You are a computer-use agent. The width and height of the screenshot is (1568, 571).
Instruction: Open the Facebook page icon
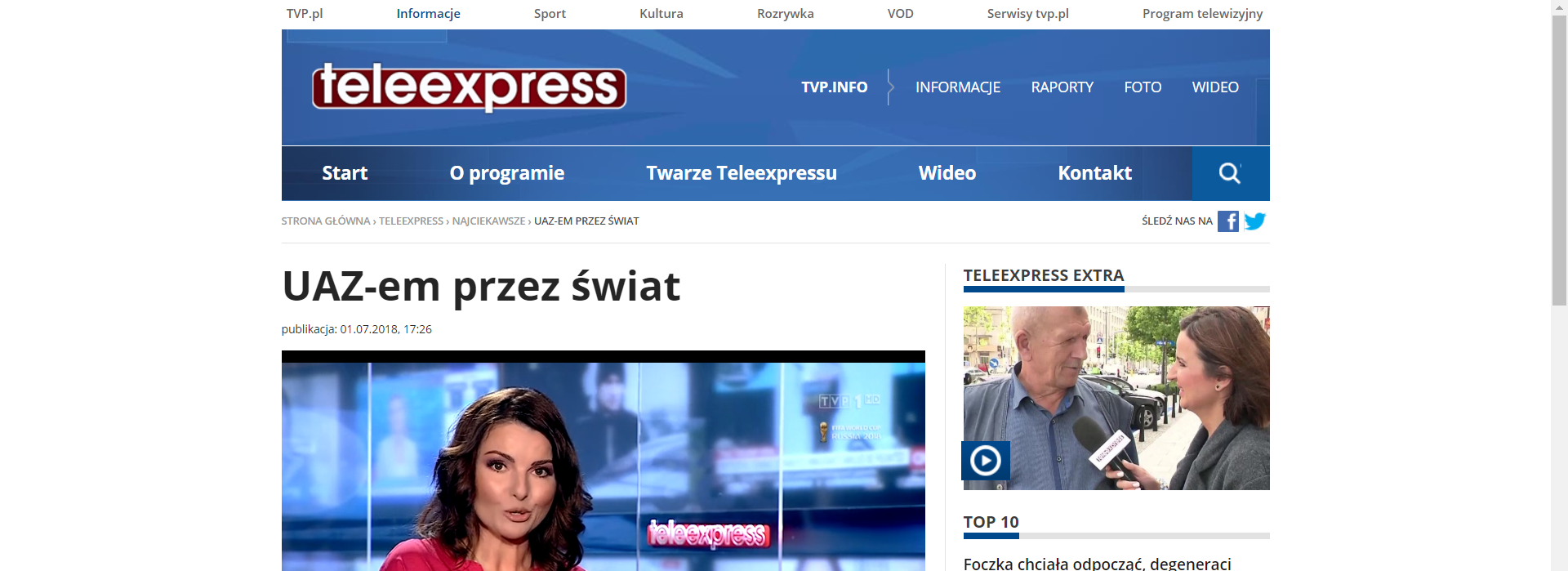(x=1227, y=221)
